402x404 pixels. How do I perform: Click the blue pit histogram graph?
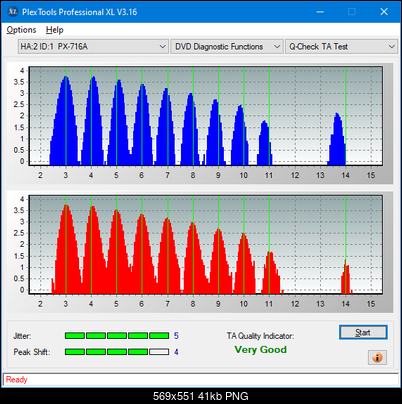206,116
